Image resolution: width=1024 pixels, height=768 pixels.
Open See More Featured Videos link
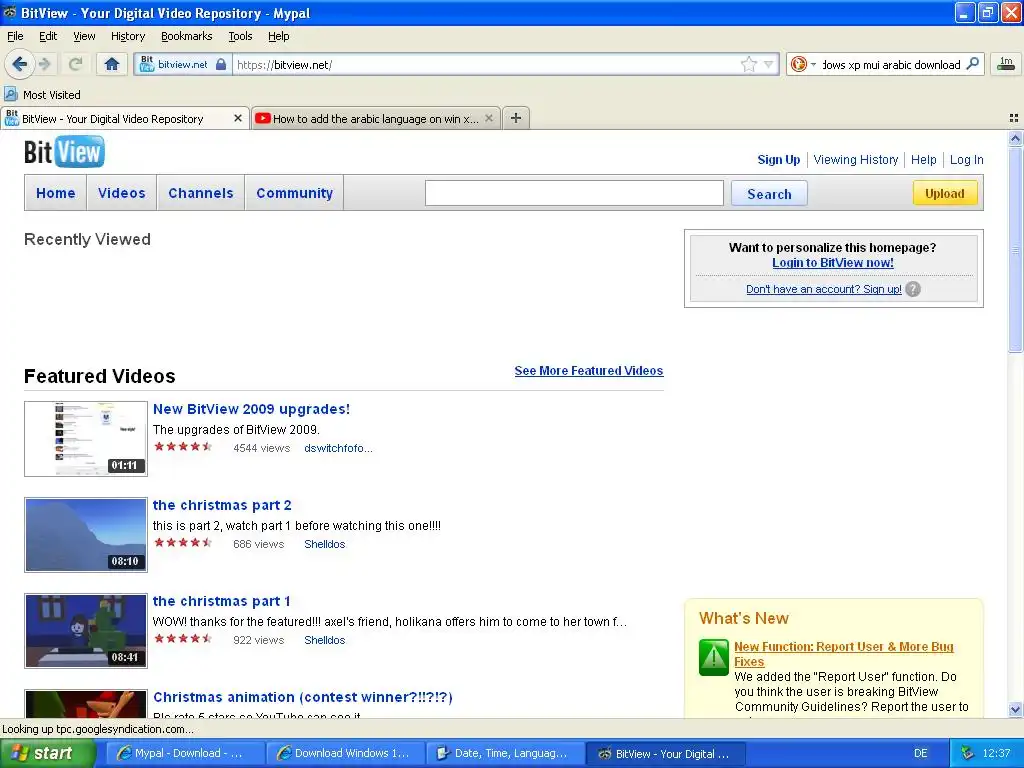point(588,371)
